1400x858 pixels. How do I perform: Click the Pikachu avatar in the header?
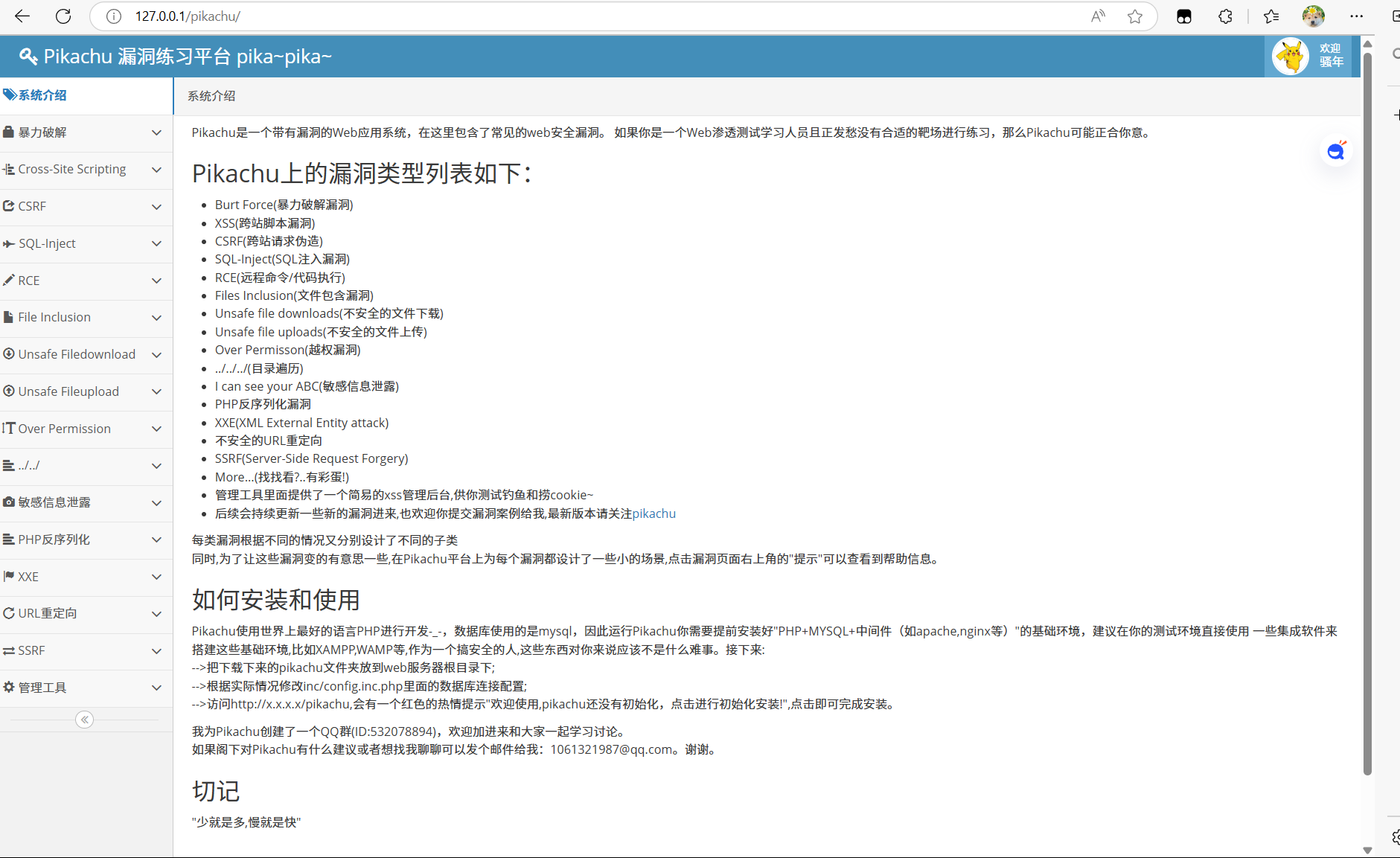[1291, 57]
